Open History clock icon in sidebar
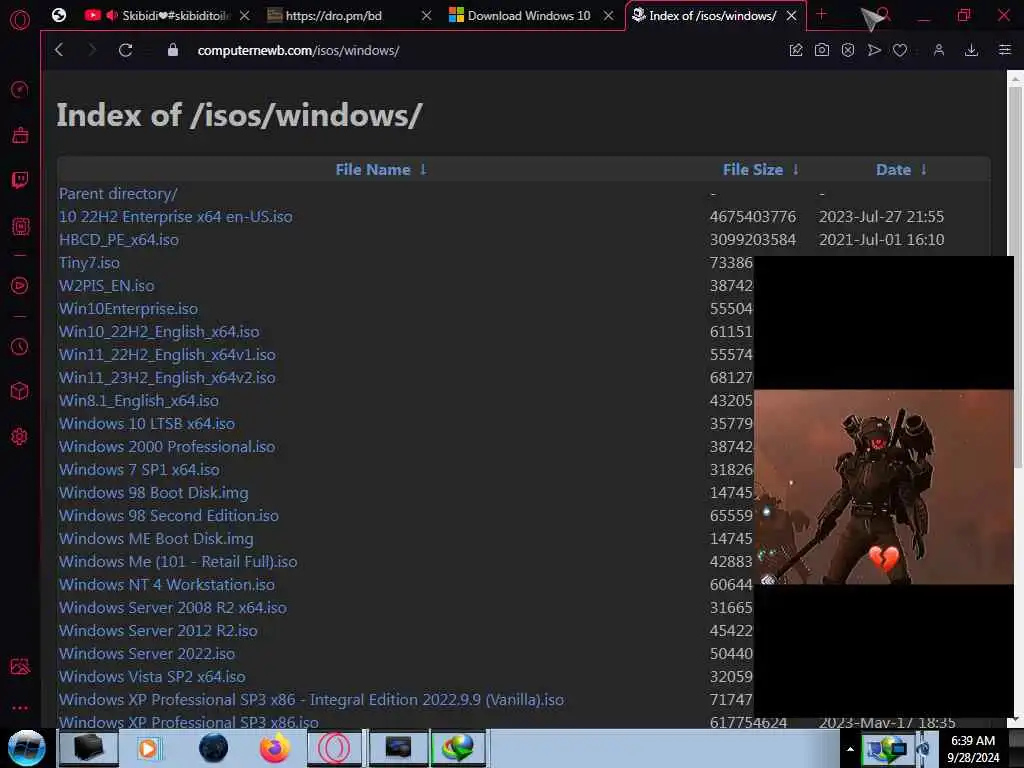 [x=20, y=346]
